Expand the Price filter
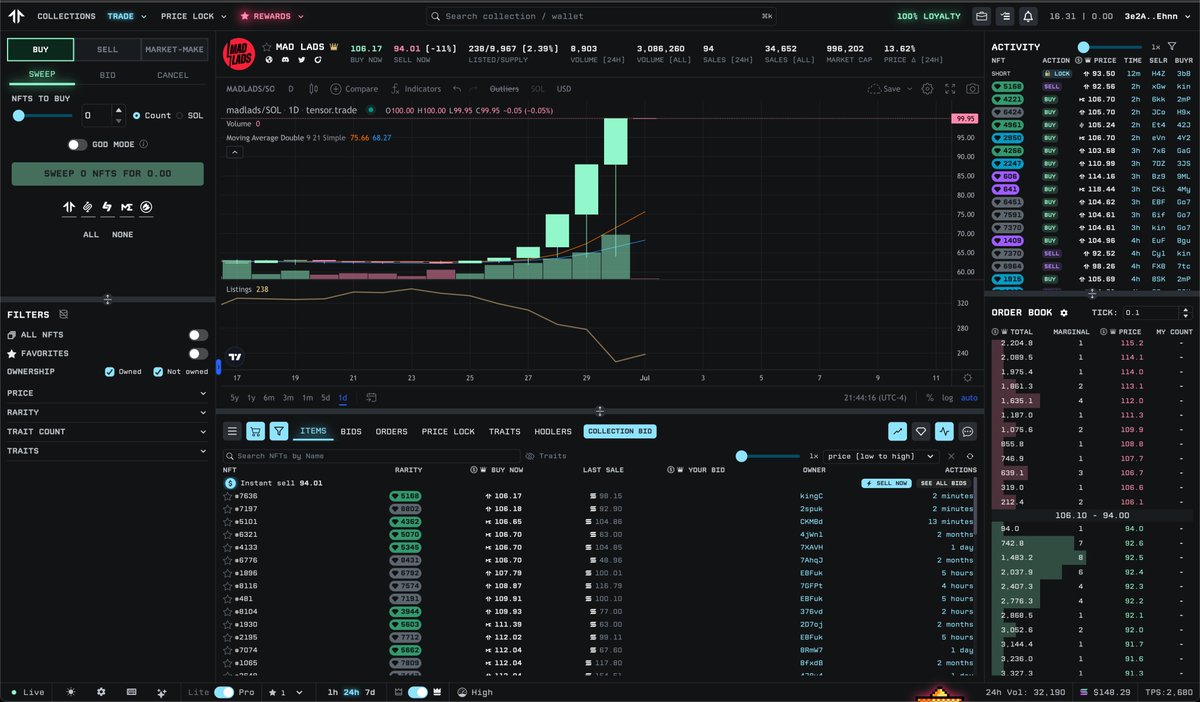The height and width of the screenshot is (702, 1200). point(107,394)
